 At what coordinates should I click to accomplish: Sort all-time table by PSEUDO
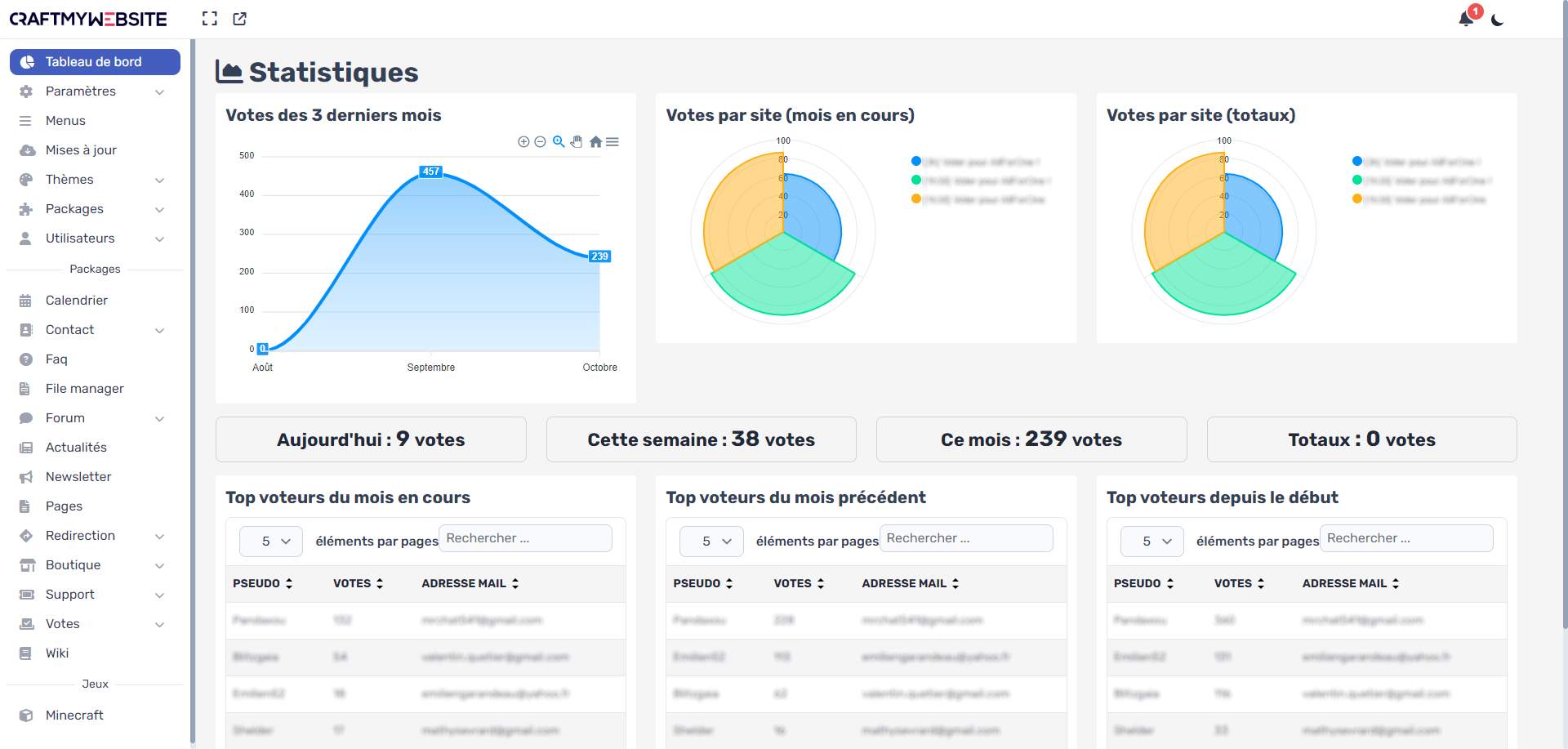pos(1144,583)
